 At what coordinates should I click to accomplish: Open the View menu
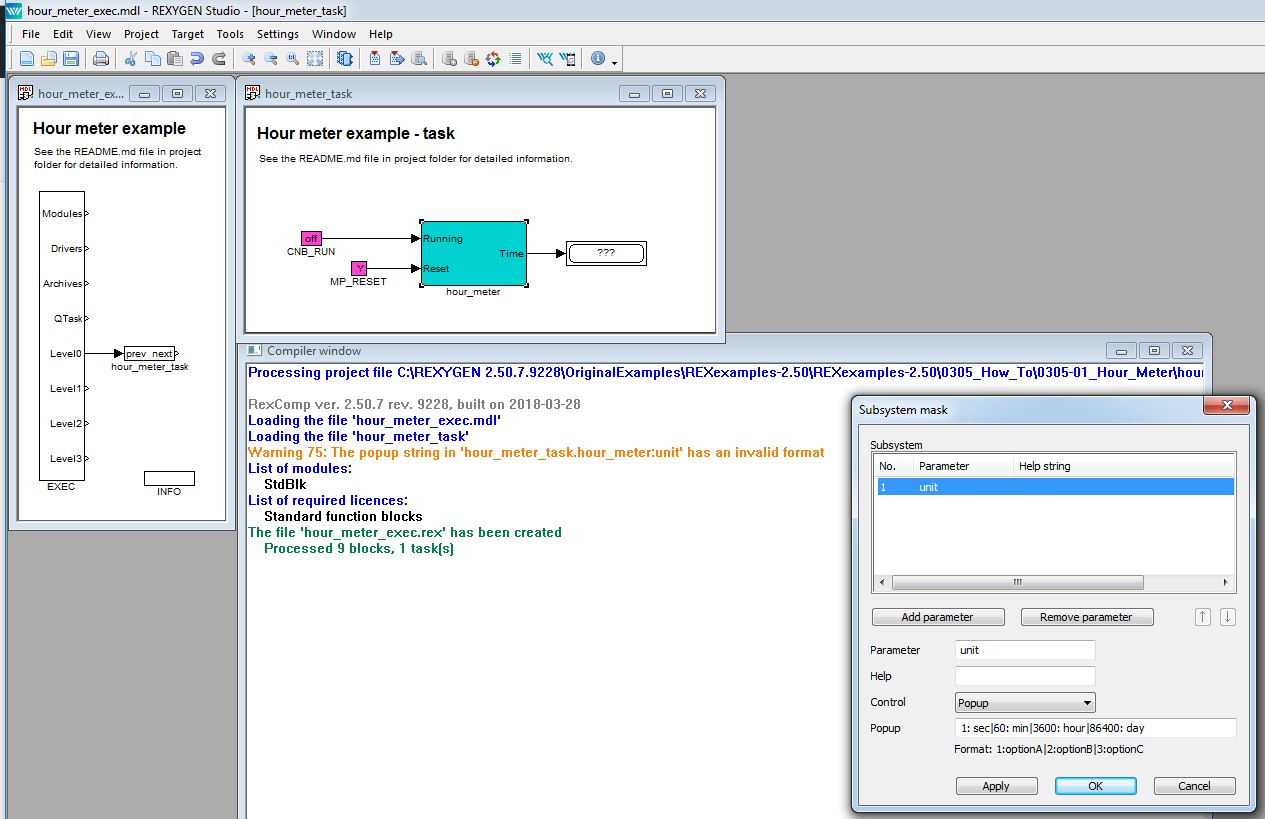click(x=98, y=34)
